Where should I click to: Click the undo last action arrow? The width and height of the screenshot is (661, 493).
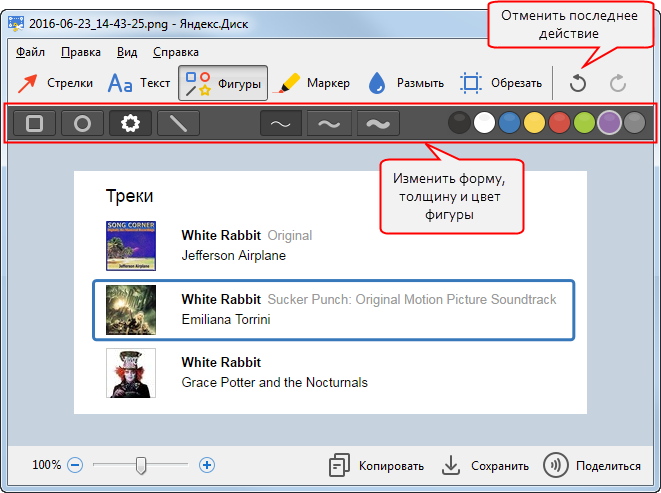pos(577,84)
